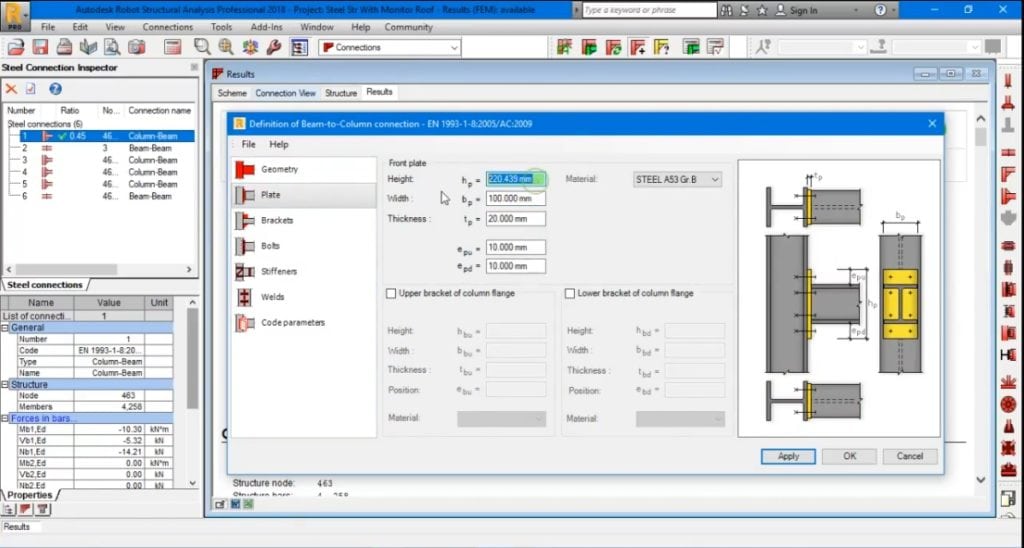This screenshot has height=548, width=1024.
Task: Open the Stiffeners section icon
Action: pyautogui.click(x=244, y=272)
